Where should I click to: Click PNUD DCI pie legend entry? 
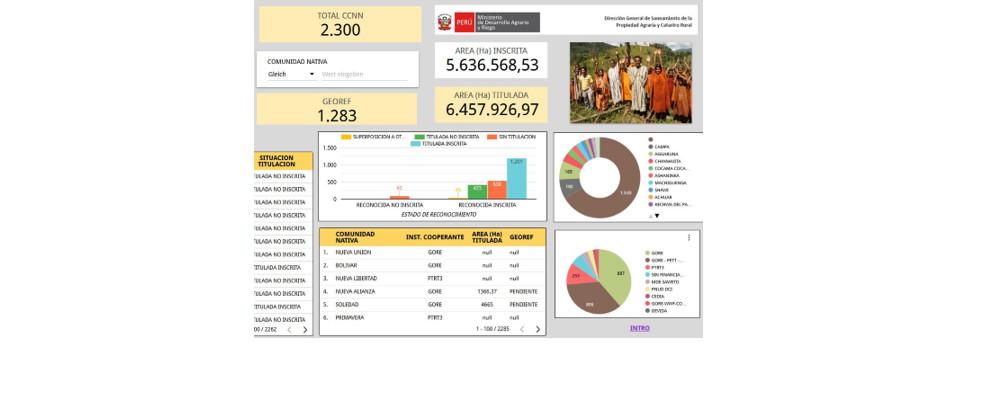[x=659, y=289]
